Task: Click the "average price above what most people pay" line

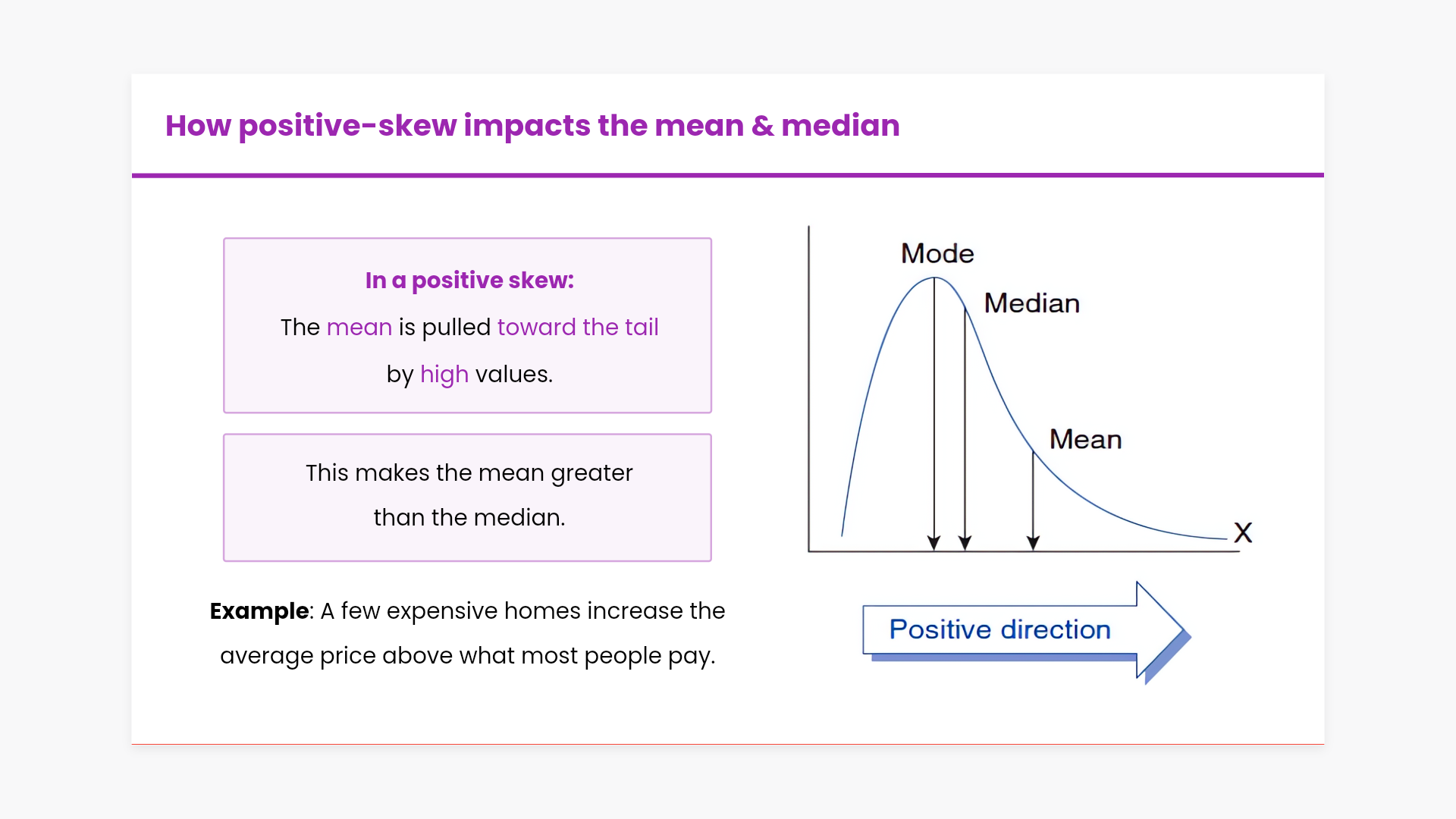Action: click(x=467, y=656)
